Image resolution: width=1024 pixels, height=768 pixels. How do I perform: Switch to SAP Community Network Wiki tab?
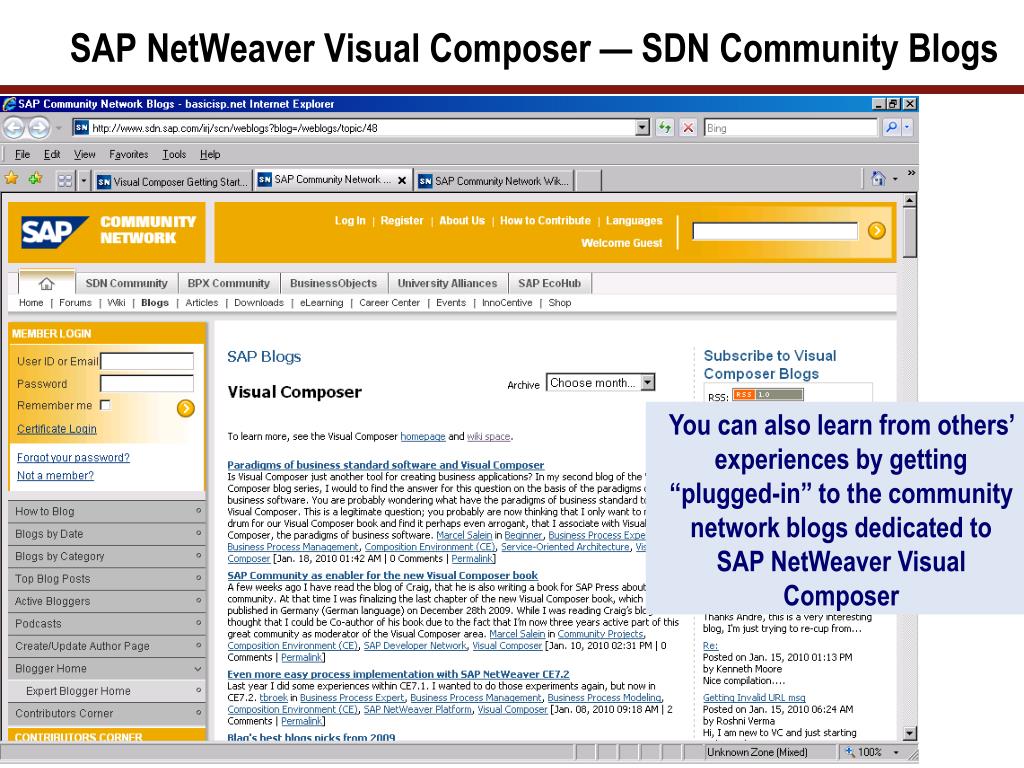tap(494, 181)
